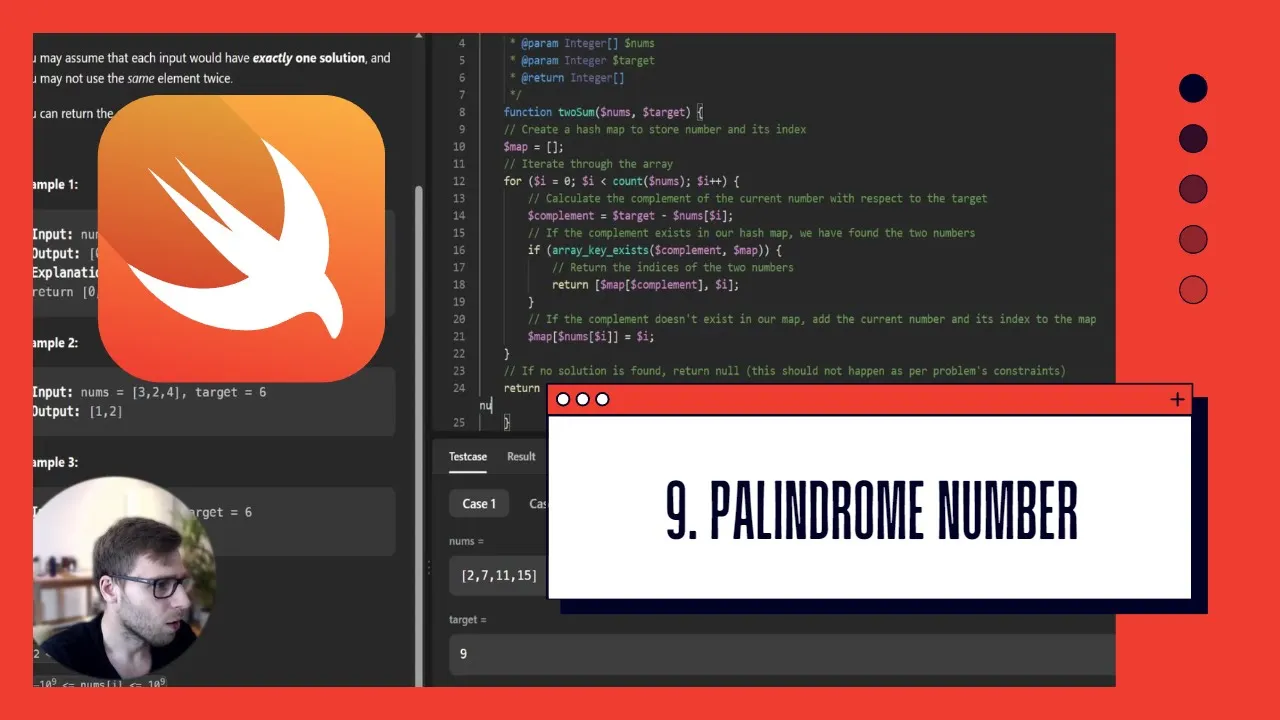Select the Case 1 test button
This screenshot has width=1280, height=720.
479,503
